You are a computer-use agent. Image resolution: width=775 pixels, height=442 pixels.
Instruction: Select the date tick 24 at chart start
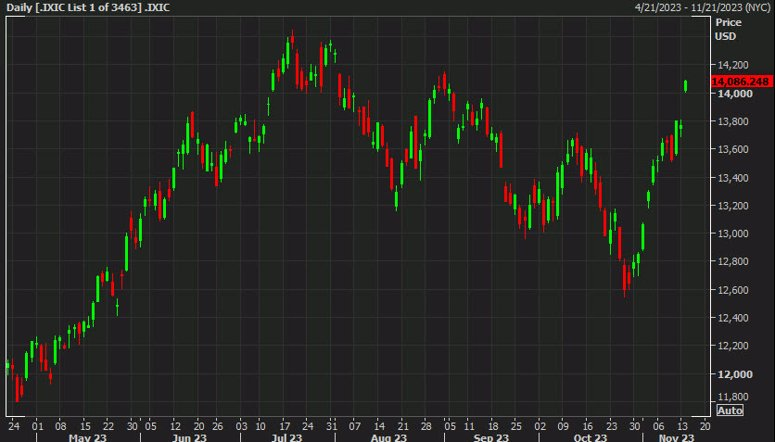[x=14, y=426]
